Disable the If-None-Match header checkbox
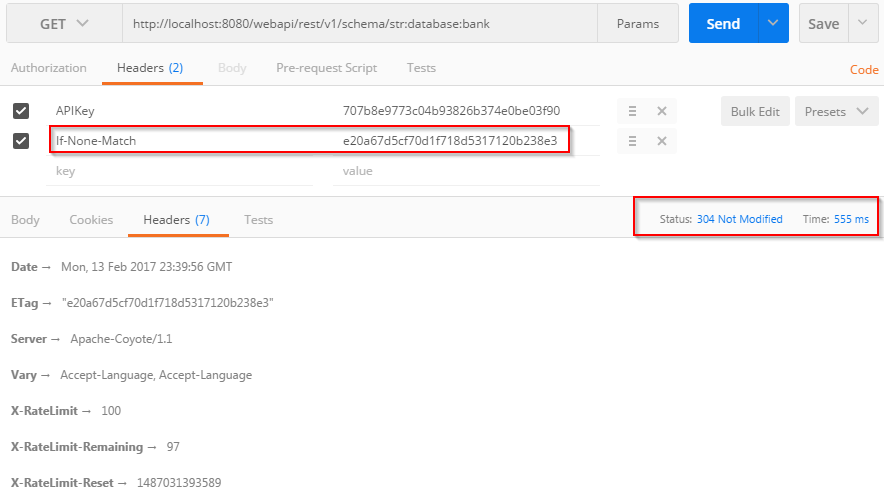 point(21,141)
